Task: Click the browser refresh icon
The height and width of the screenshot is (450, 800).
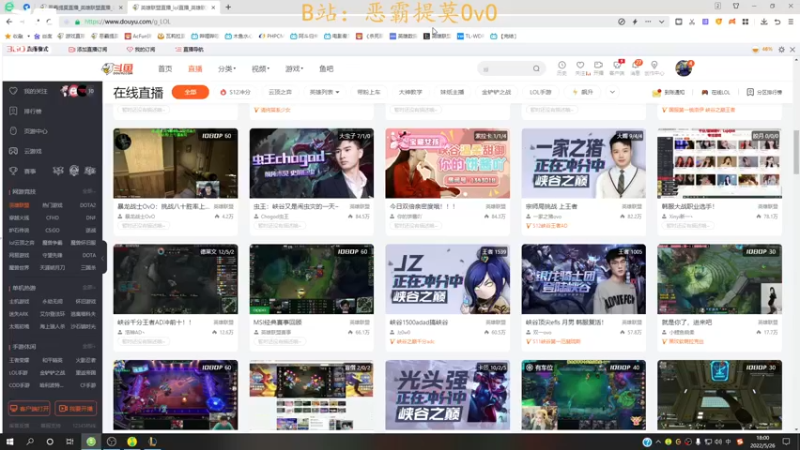Action: (x=49, y=21)
